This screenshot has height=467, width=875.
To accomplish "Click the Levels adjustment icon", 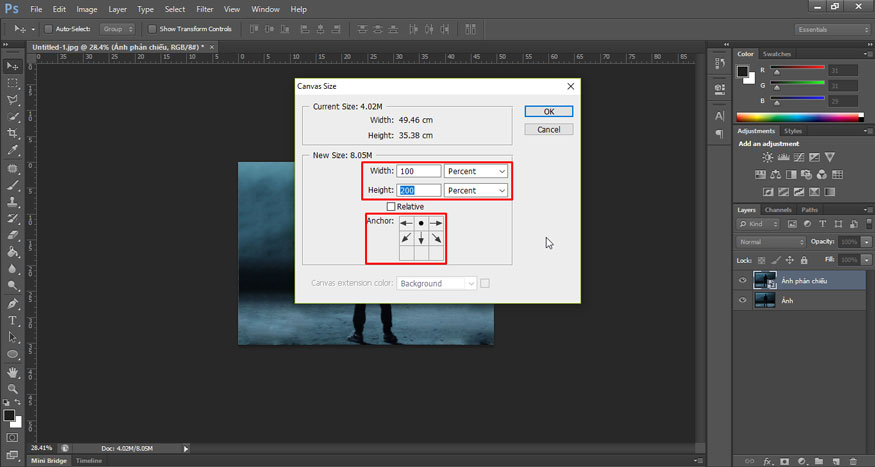I will click(783, 157).
